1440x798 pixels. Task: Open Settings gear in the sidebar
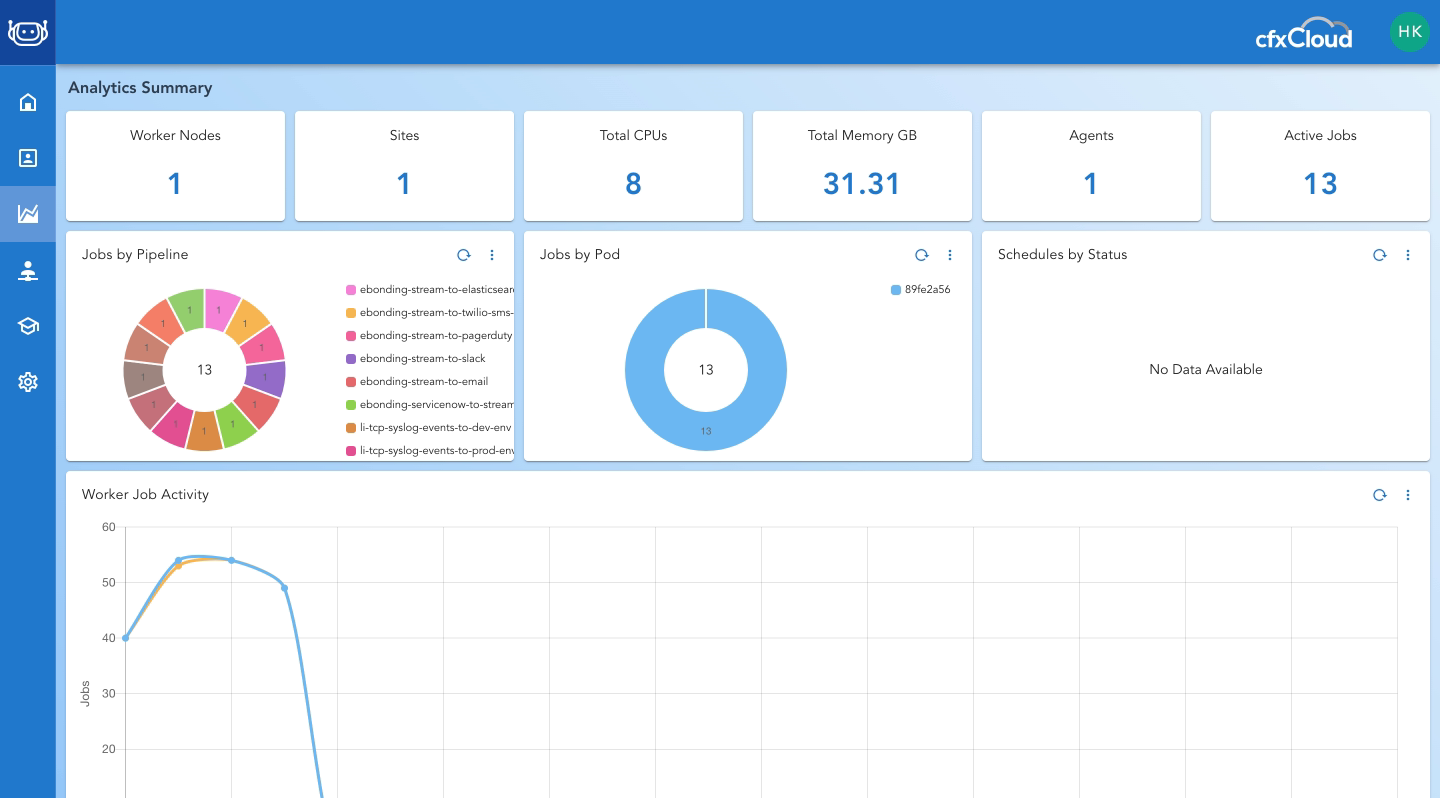(28, 382)
